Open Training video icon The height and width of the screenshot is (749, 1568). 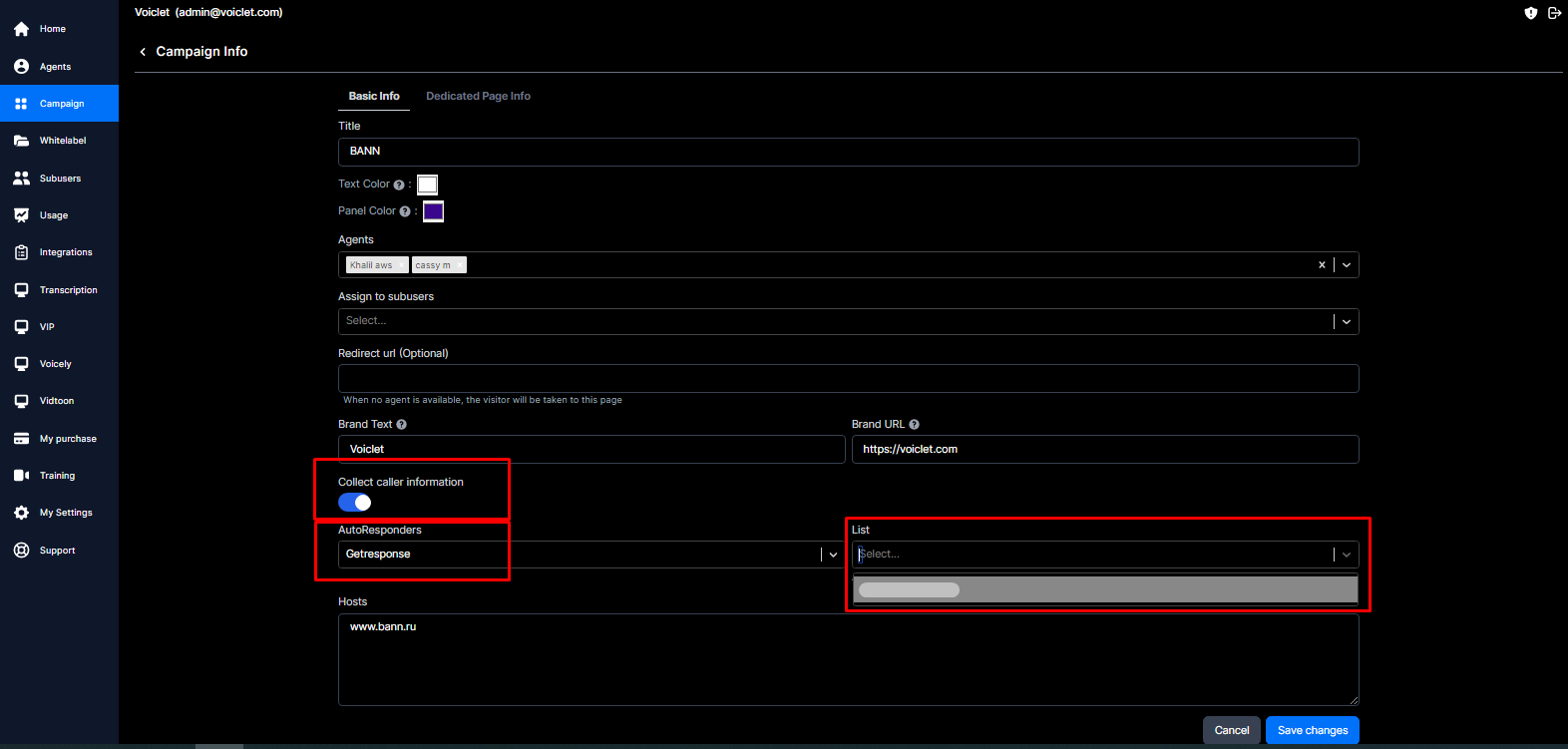(x=21, y=476)
